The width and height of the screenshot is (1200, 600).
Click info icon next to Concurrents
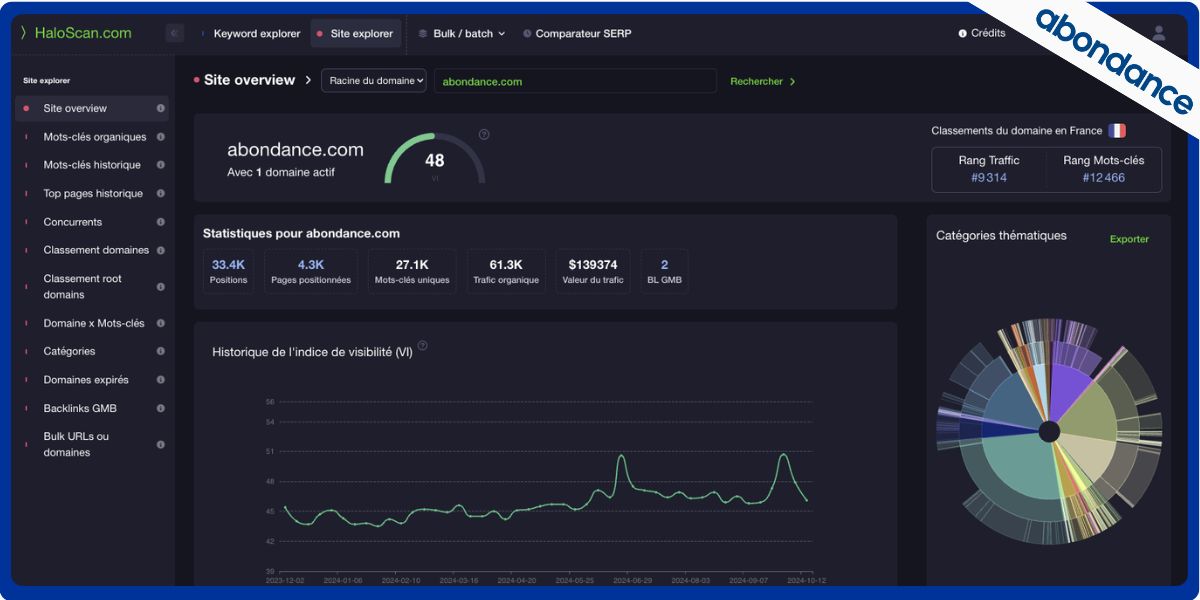[x=161, y=222]
